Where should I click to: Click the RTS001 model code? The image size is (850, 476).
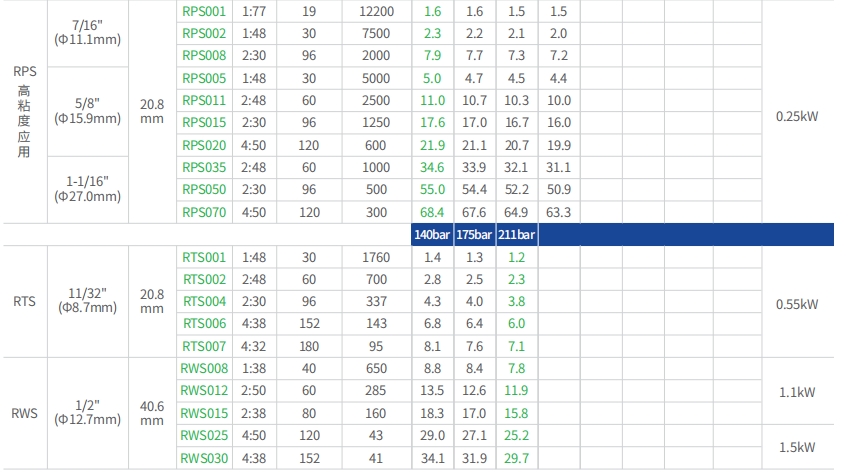tap(204, 258)
